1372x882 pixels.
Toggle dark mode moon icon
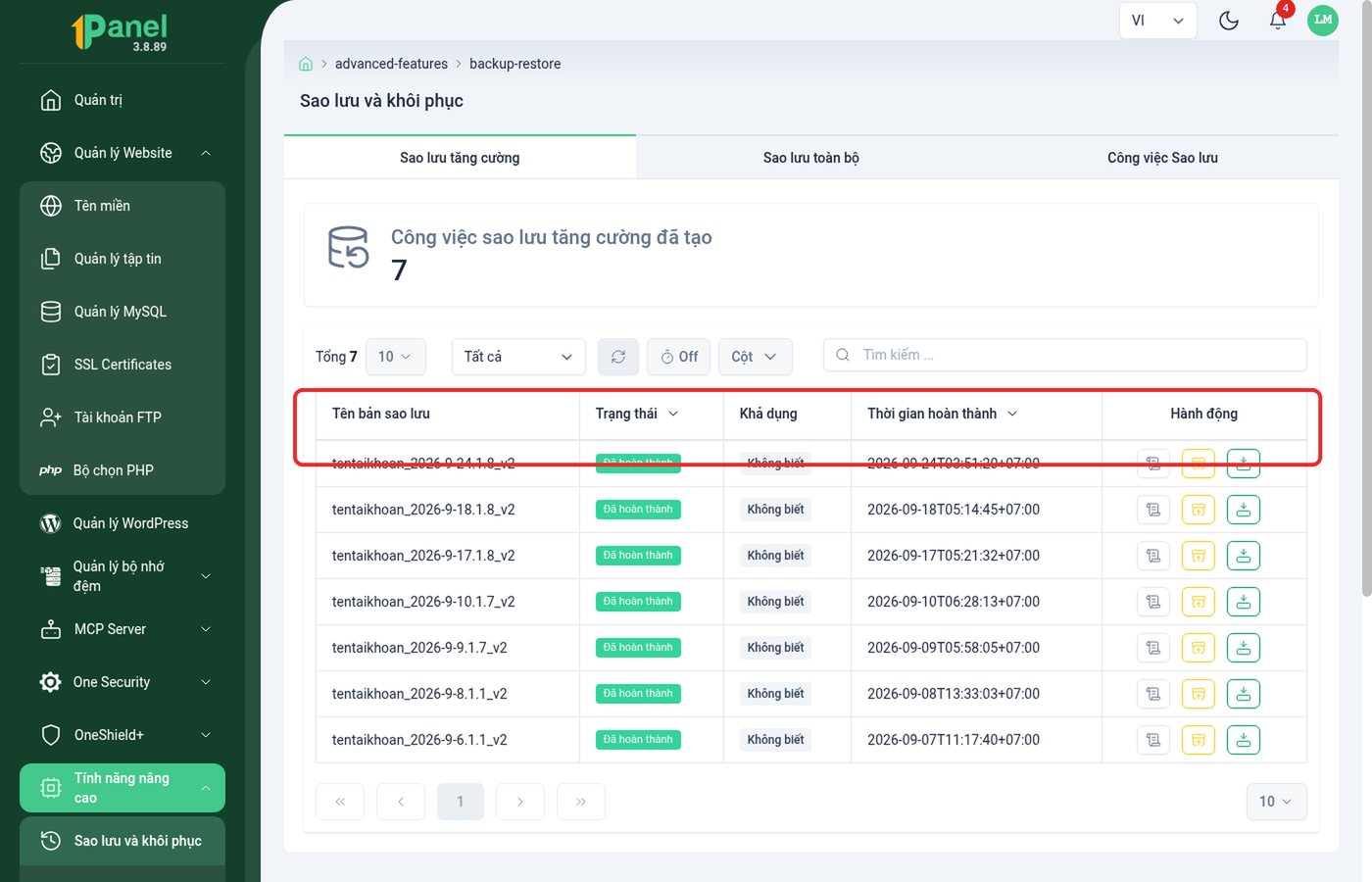click(x=1228, y=21)
